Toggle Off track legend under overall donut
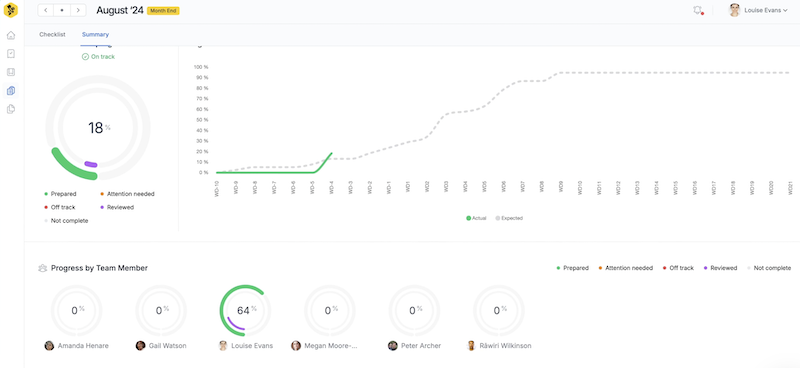Image resolution: width=800 pixels, height=368 pixels. point(60,207)
